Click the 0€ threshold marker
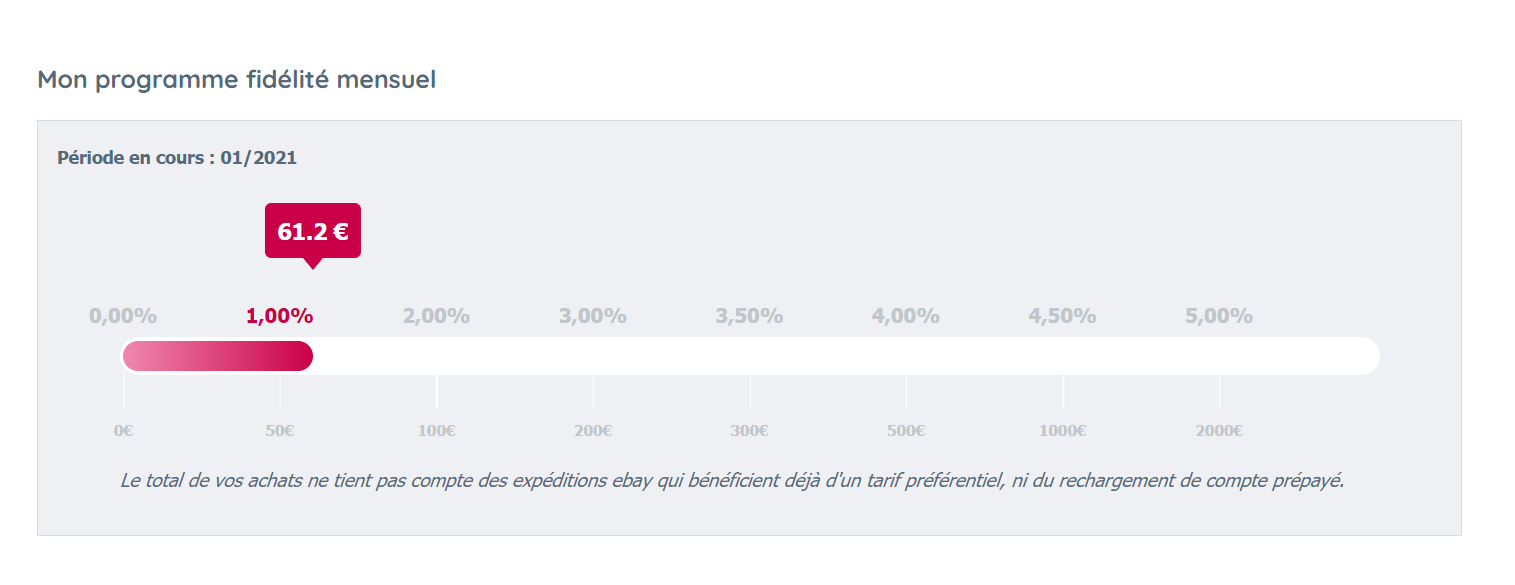Image resolution: width=1515 pixels, height=585 pixels. (124, 431)
